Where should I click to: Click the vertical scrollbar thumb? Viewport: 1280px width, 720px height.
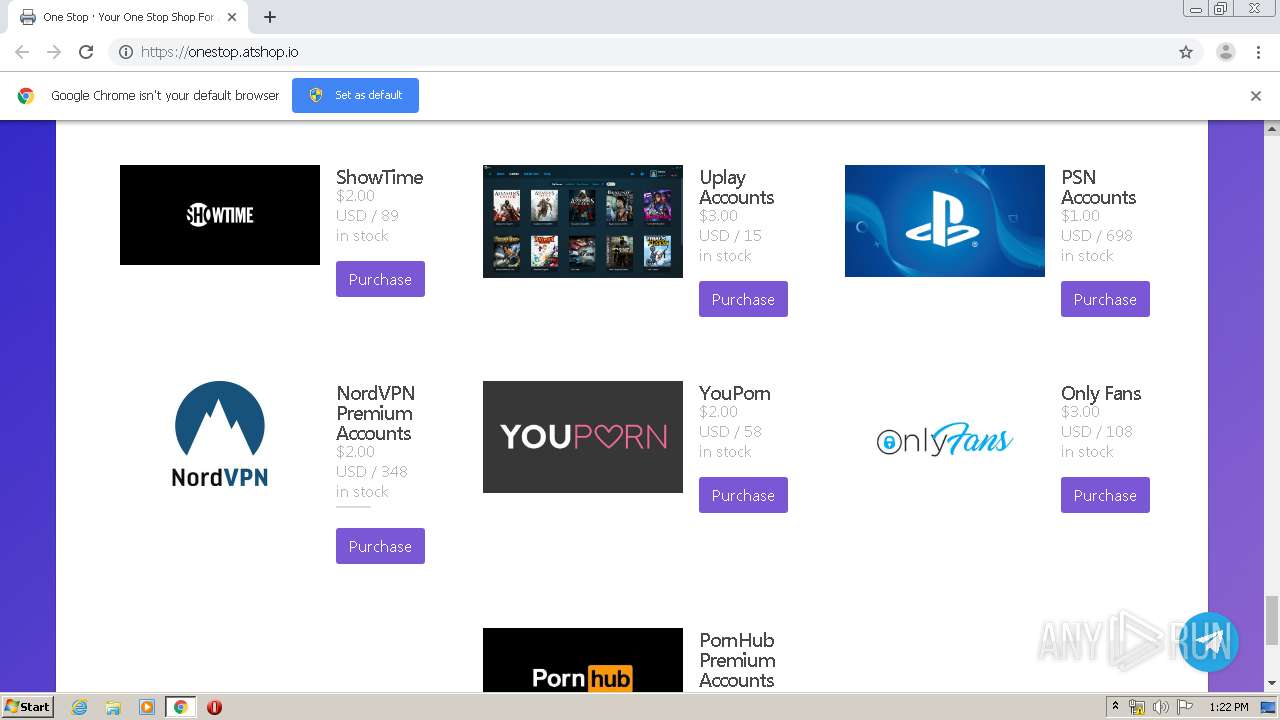point(1272,620)
